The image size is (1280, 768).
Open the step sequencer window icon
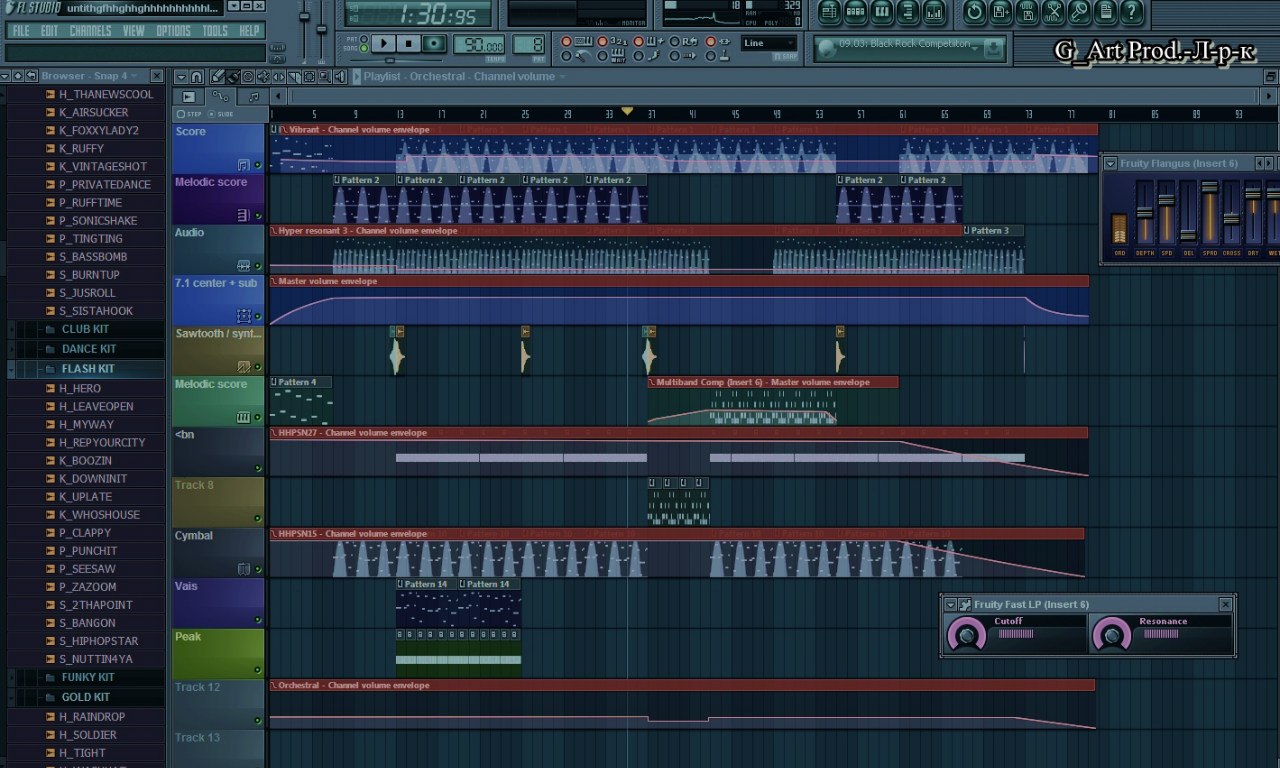pos(855,12)
